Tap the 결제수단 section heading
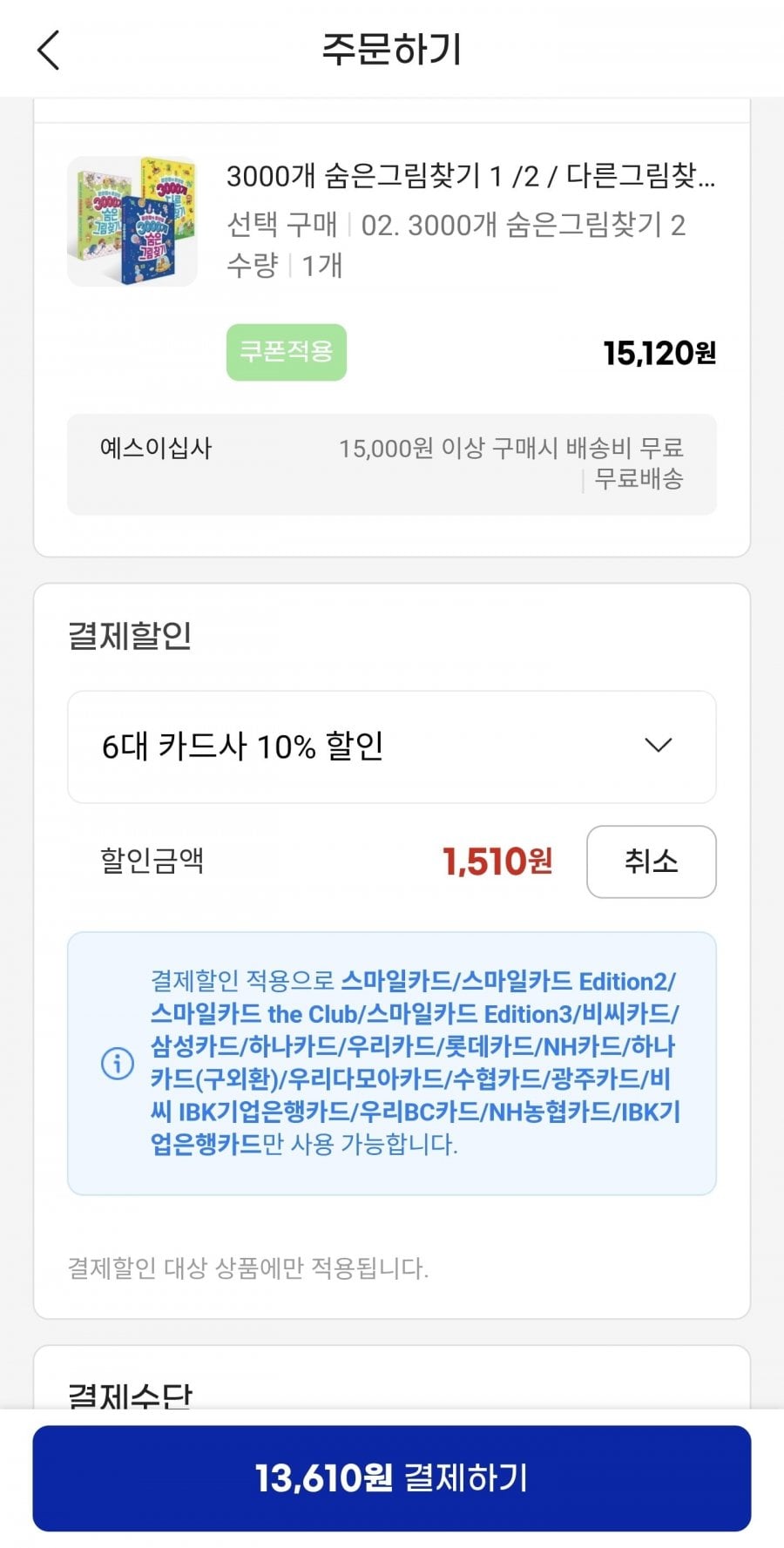 [130, 1394]
